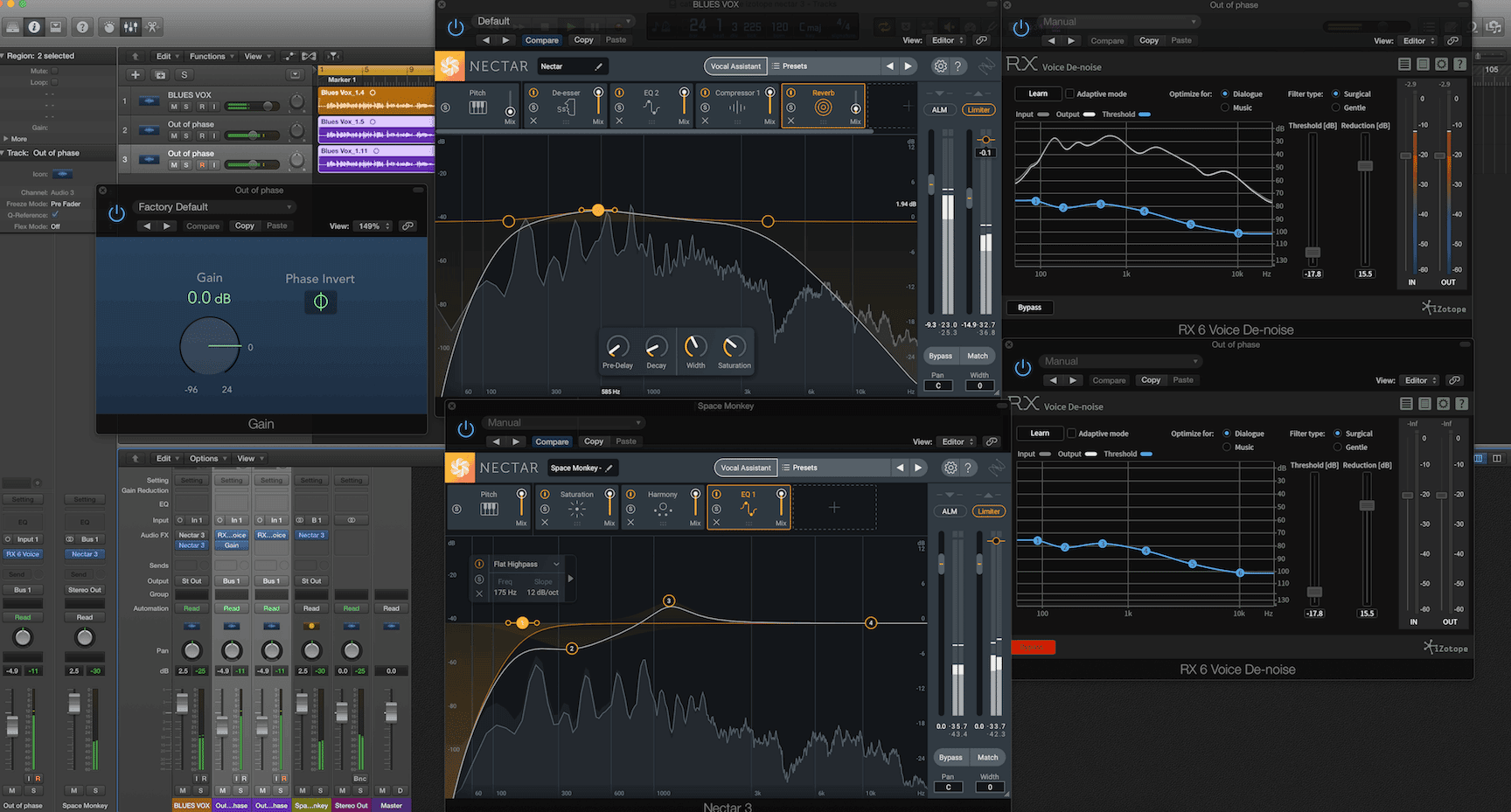
Task: Show automation using the curve icon in tracks toolbar
Action: coord(288,56)
